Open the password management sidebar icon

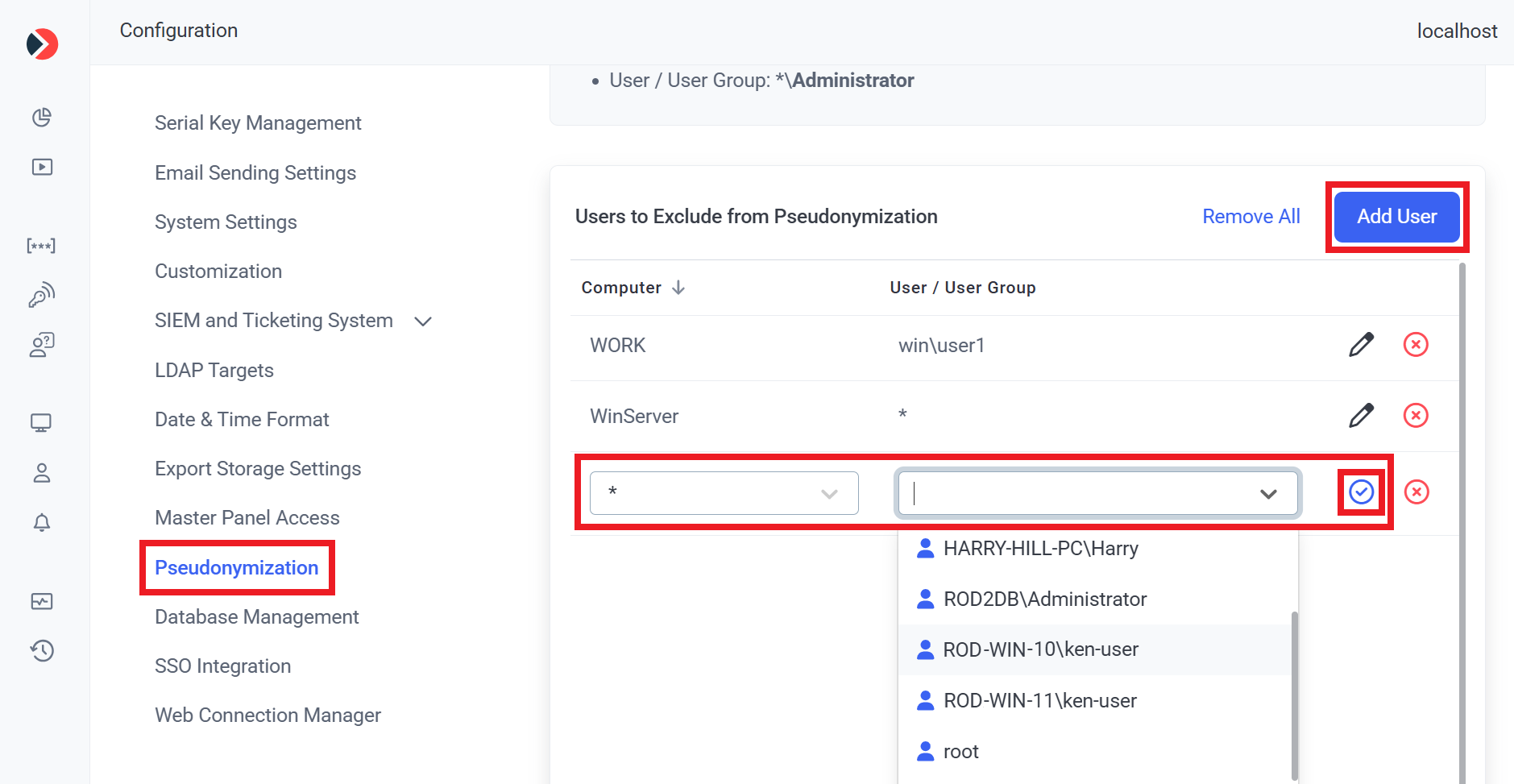point(42,246)
